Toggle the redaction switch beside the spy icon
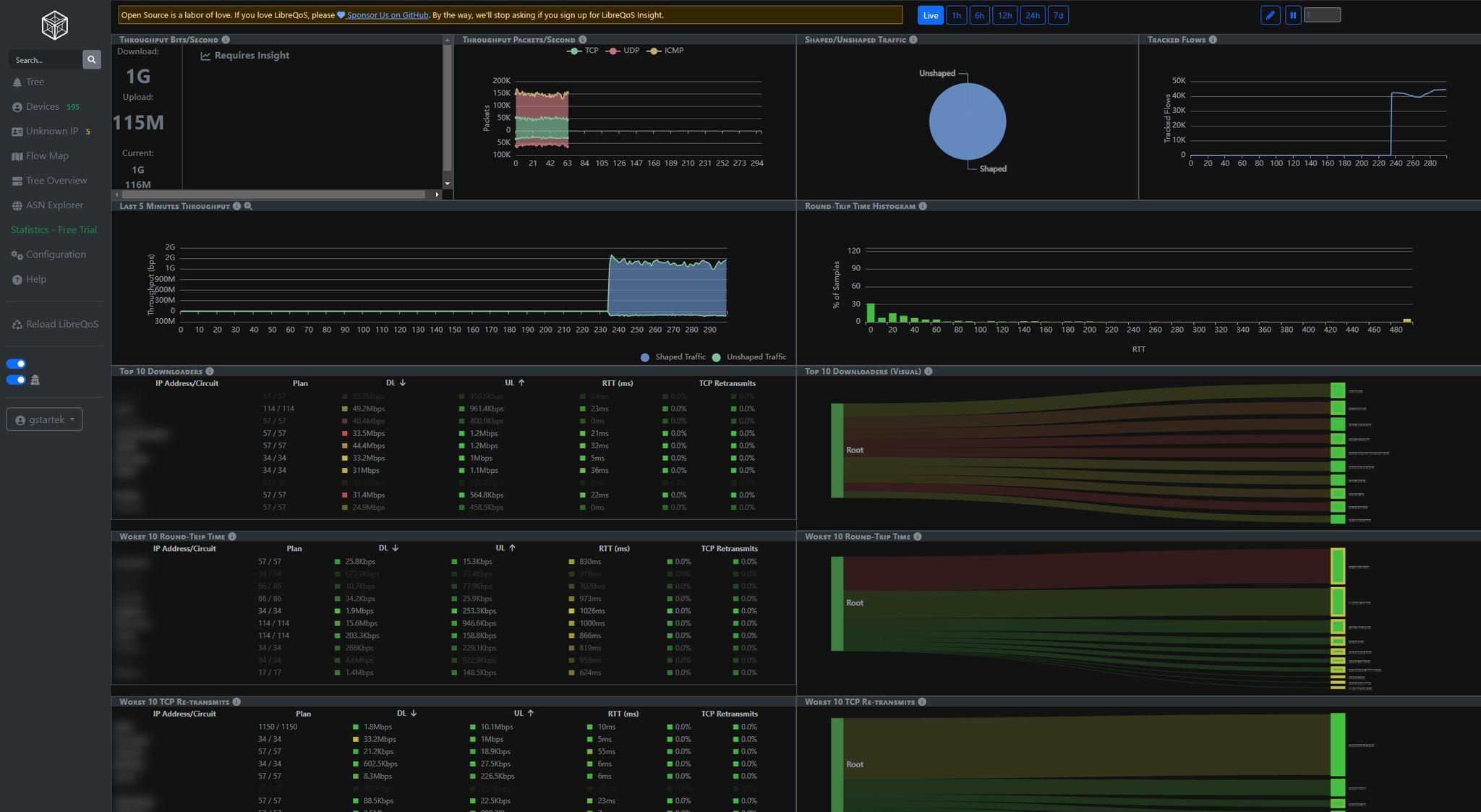The width and height of the screenshot is (1481, 812). click(16, 380)
